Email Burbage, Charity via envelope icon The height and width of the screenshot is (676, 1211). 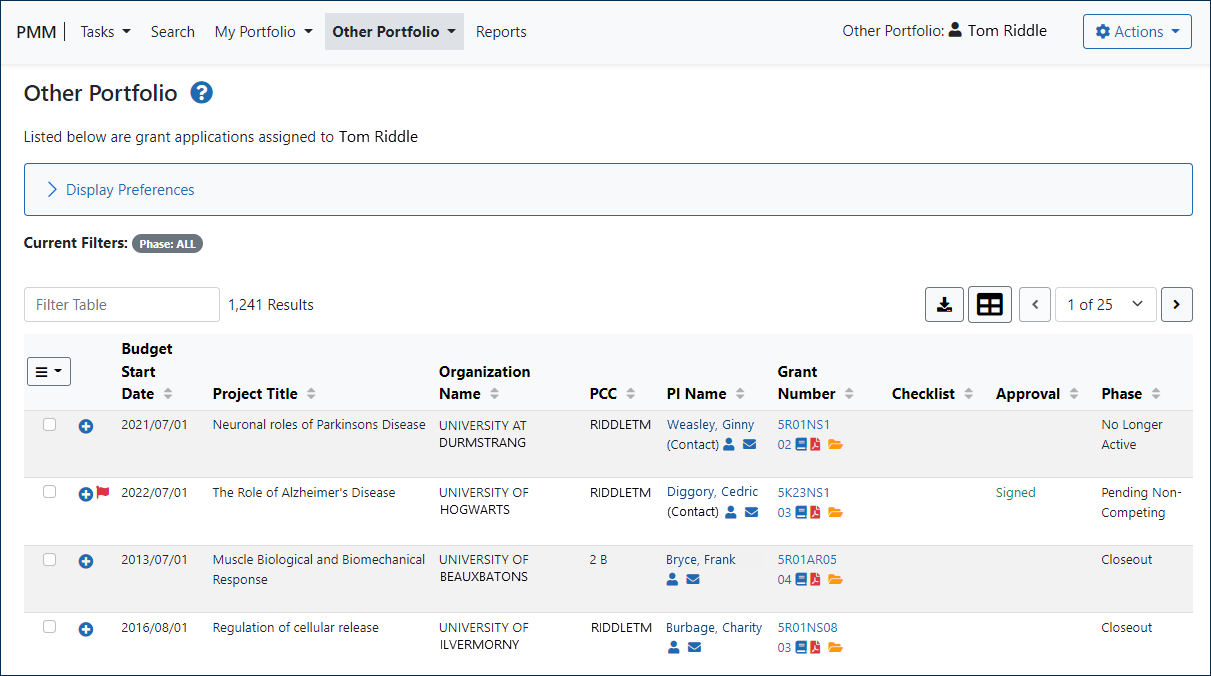point(694,647)
